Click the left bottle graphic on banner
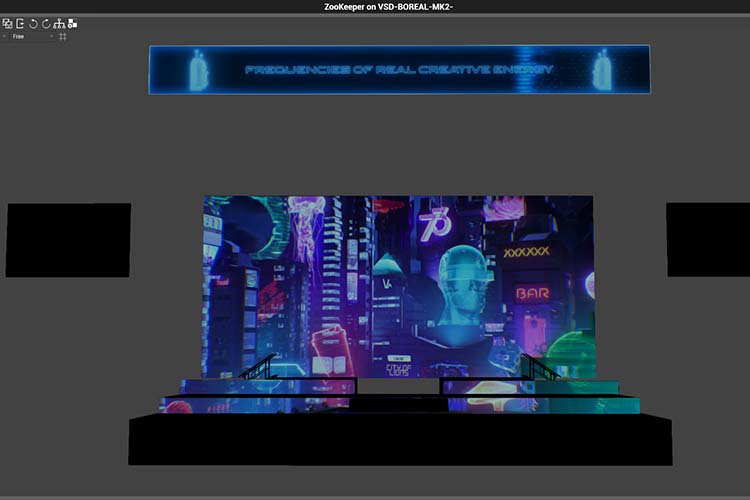Image resolution: width=750 pixels, height=500 pixels. (199, 70)
